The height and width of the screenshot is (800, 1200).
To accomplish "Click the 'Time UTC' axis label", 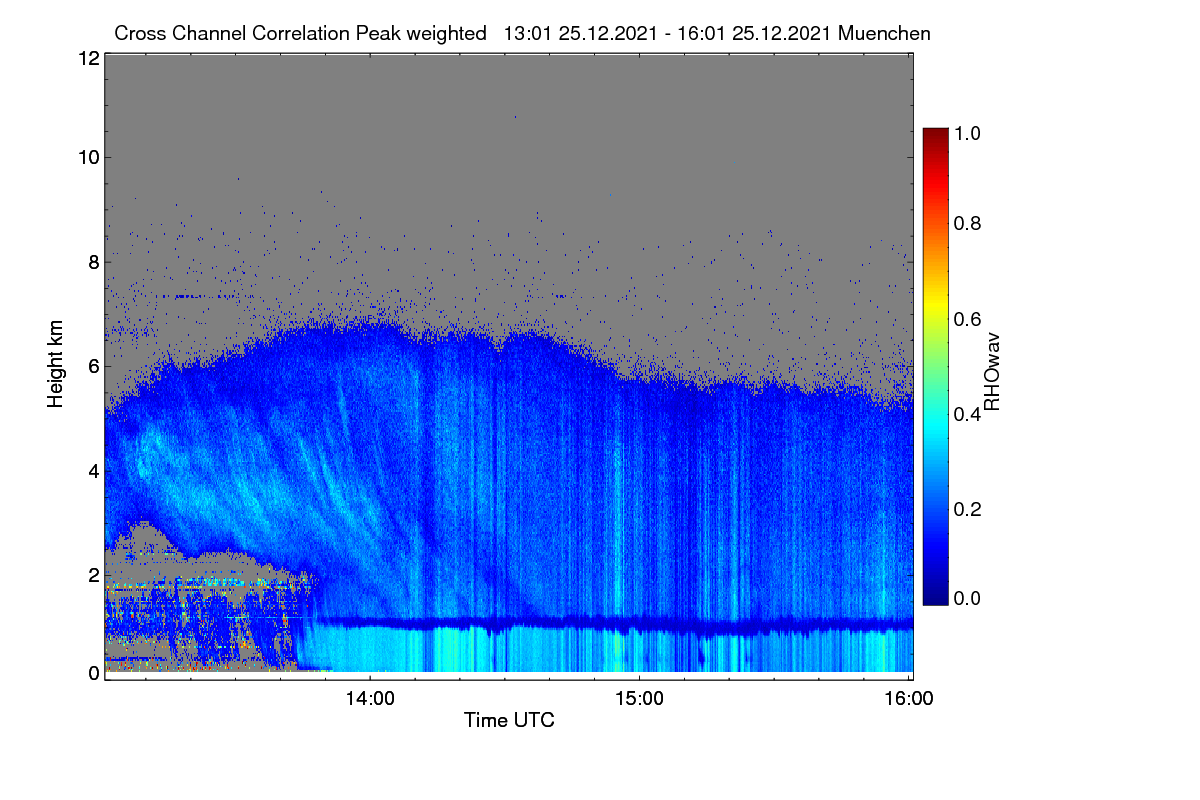I will [x=509, y=720].
